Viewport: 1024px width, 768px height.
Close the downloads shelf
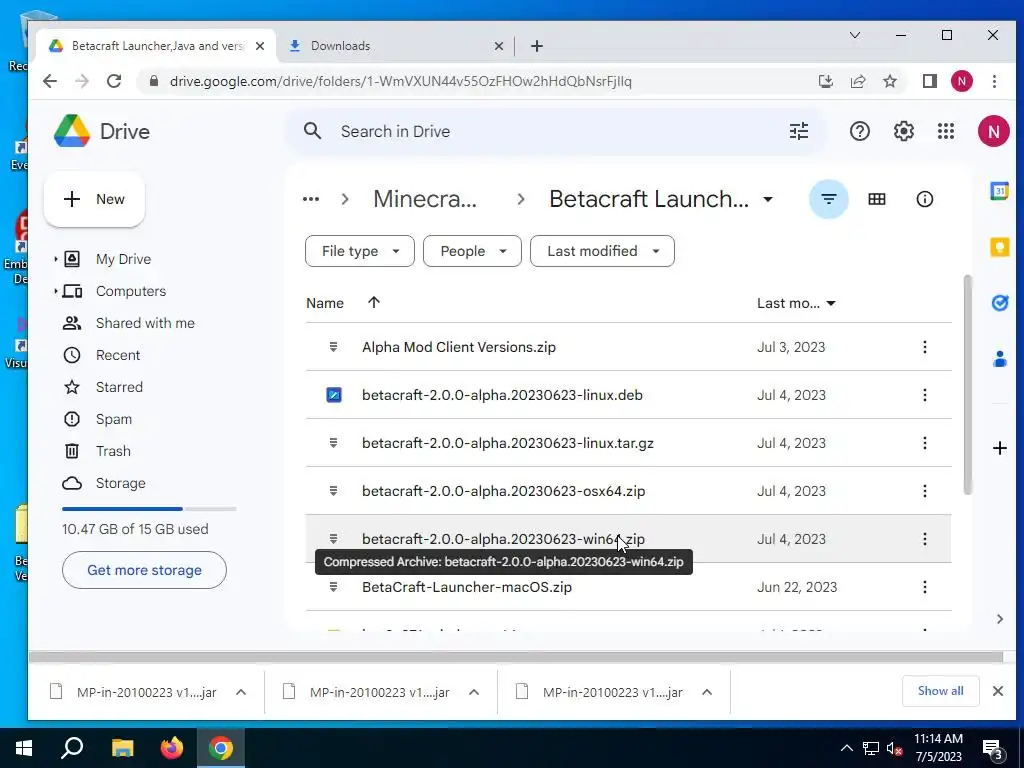997,691
